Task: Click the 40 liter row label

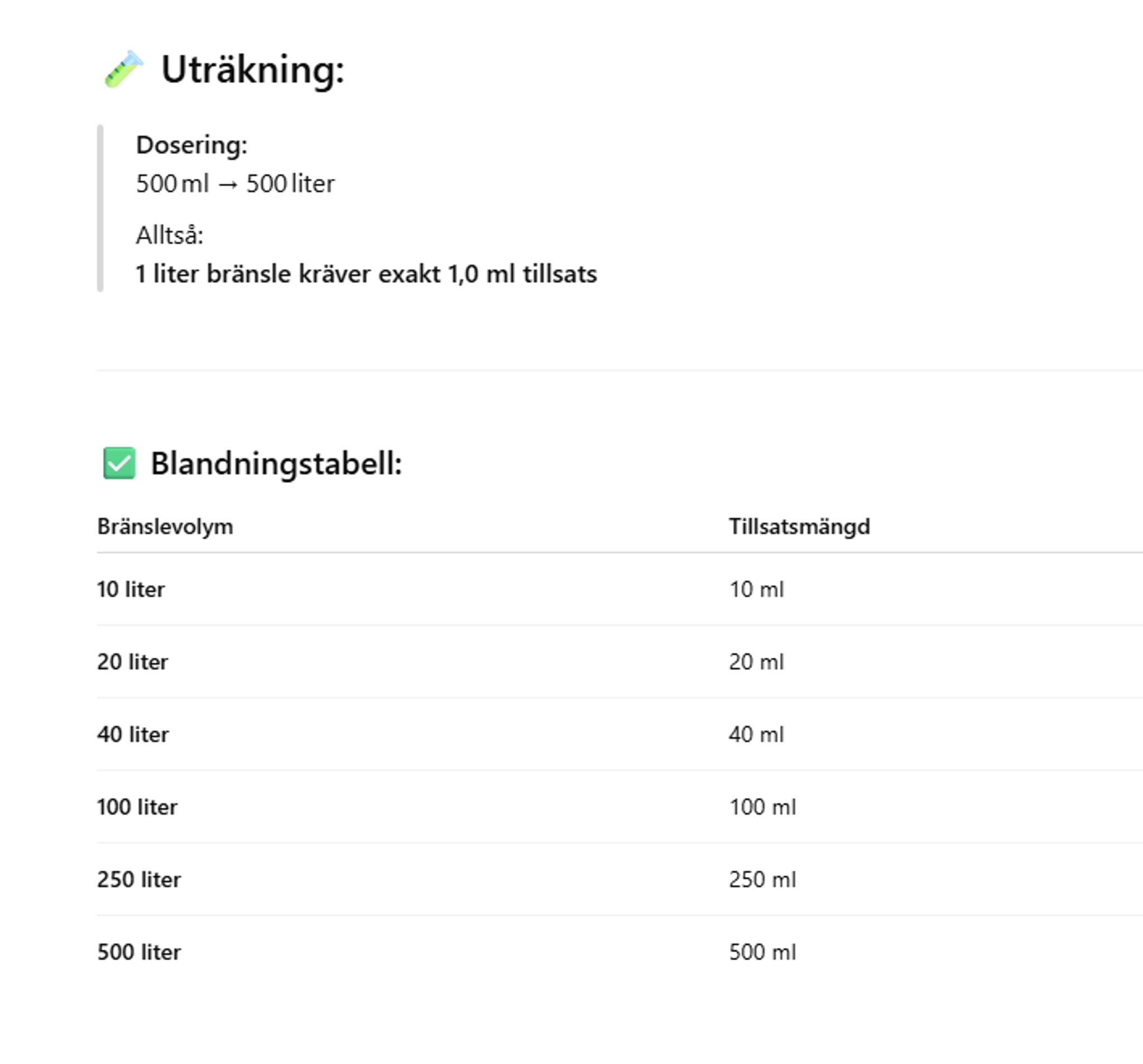Action: pyautogui.click(x=133, y=735)
